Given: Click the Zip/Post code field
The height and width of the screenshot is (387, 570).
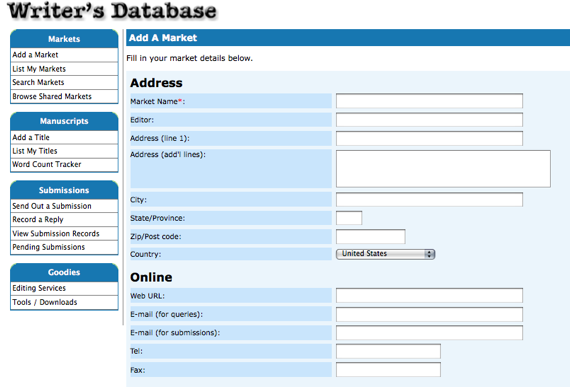Looking at the screenshot, I should click(x=370, y=237).
